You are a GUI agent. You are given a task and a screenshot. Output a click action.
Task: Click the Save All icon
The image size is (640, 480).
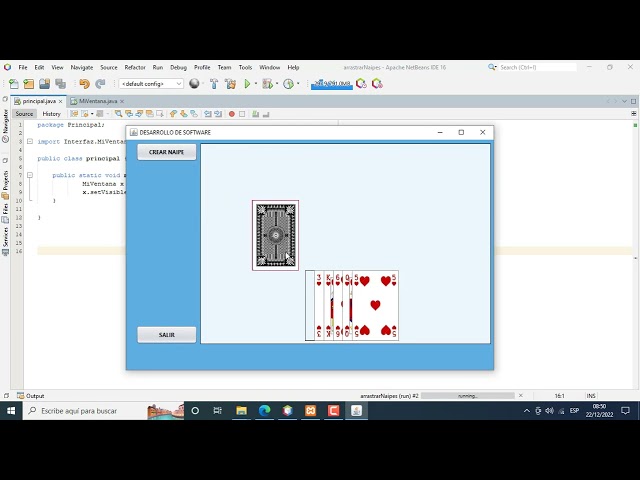pyautogui.click(x=60, y=84)
